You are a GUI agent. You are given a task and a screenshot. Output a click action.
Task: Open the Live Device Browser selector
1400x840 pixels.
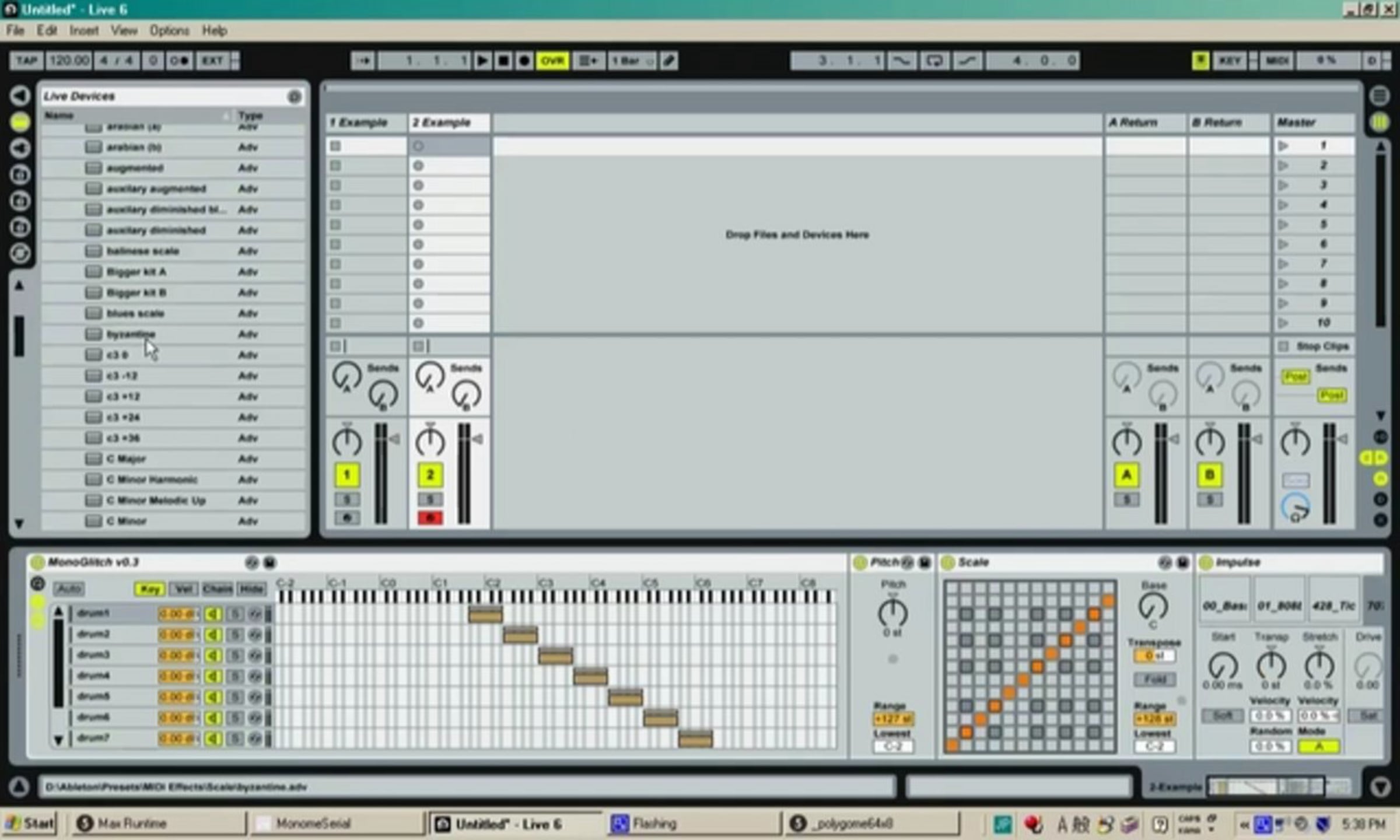pyautogui.click(x=20, y=122)
